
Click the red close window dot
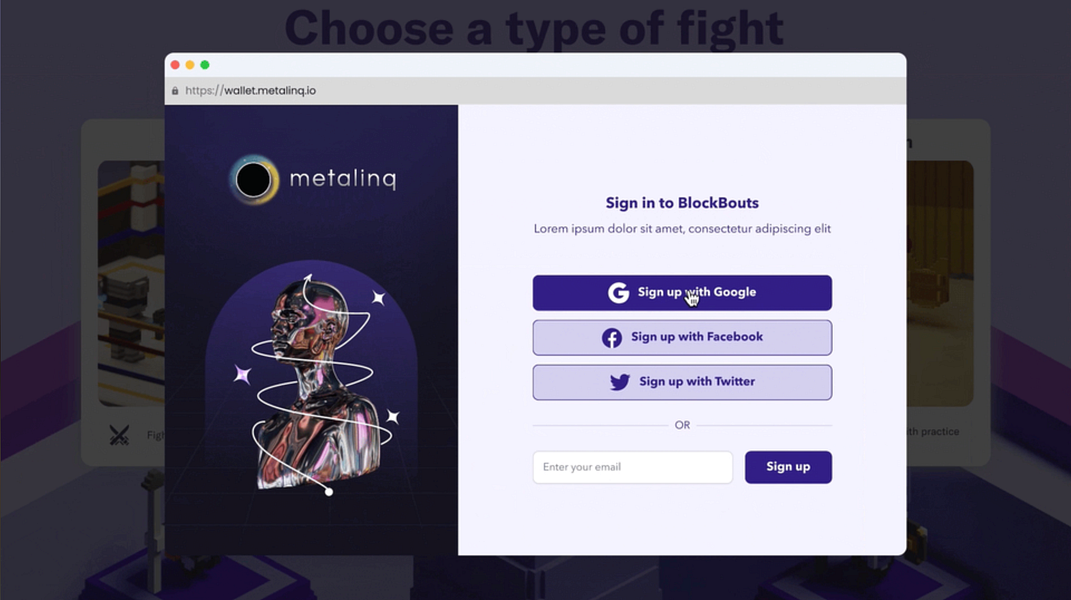tap(175, 65)
